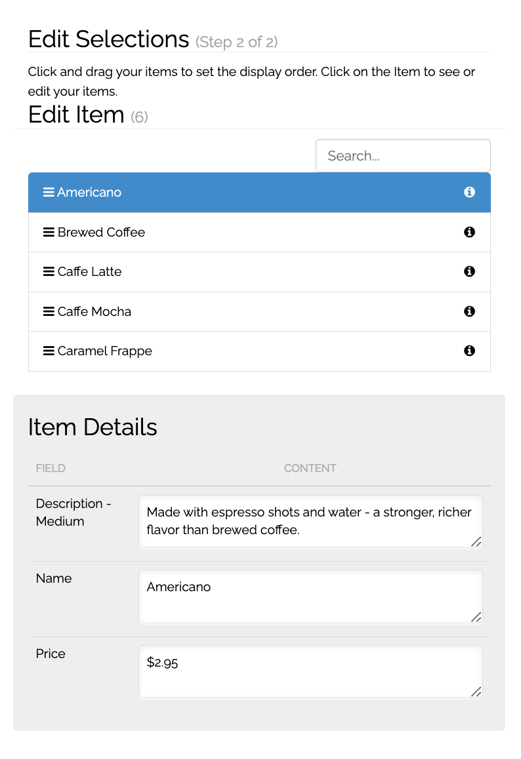The height and width of the screenshot is (759, 521).
Task: Choose Caffe Mocha from the list
Action: point(260,312)
